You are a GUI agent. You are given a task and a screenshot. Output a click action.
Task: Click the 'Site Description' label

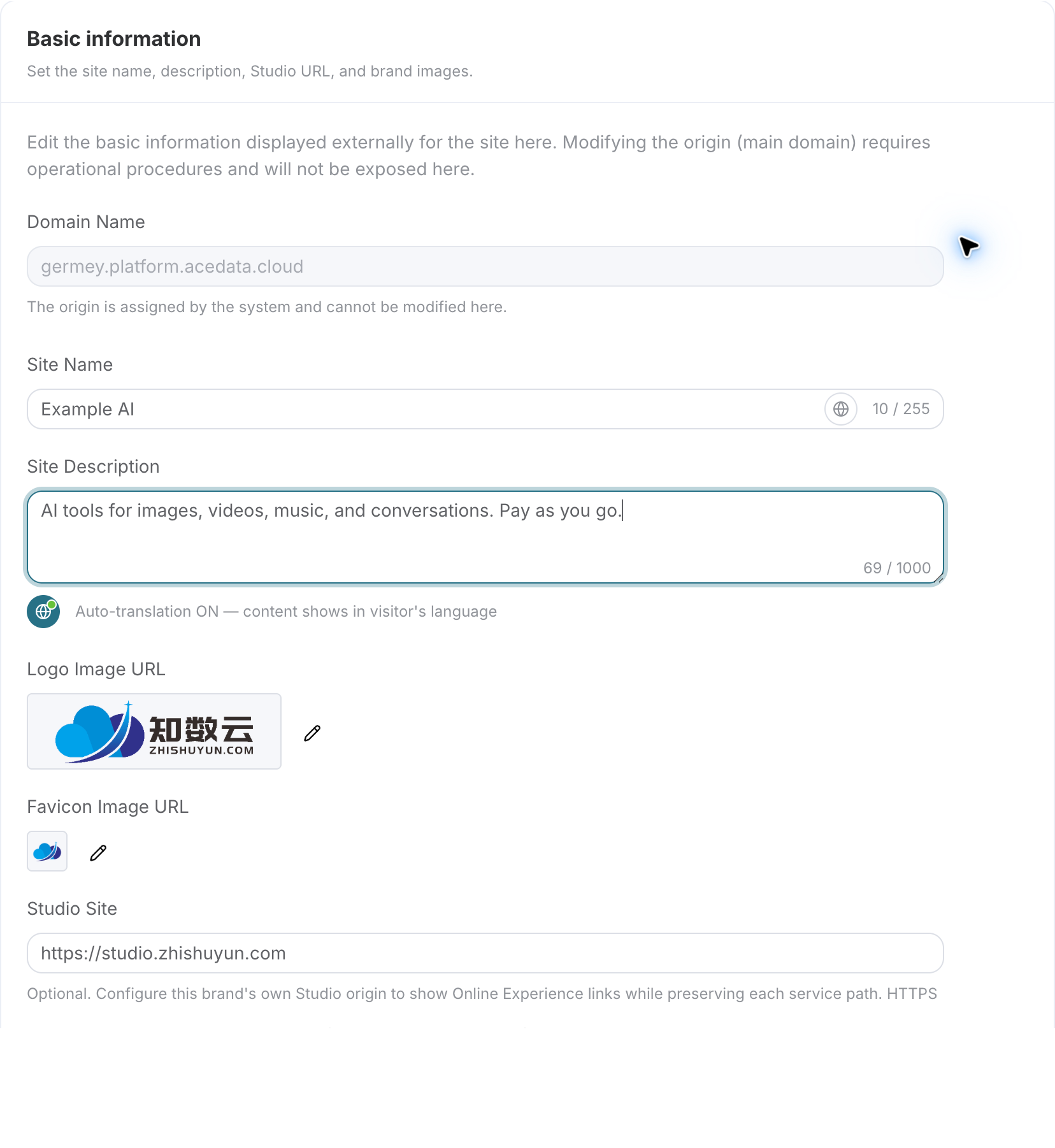click(x=93, y=466)
